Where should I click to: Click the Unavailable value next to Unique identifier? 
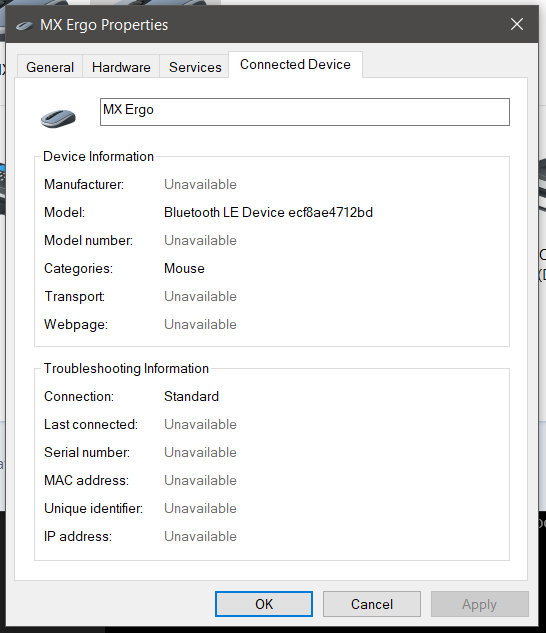[x=200, y=509]
